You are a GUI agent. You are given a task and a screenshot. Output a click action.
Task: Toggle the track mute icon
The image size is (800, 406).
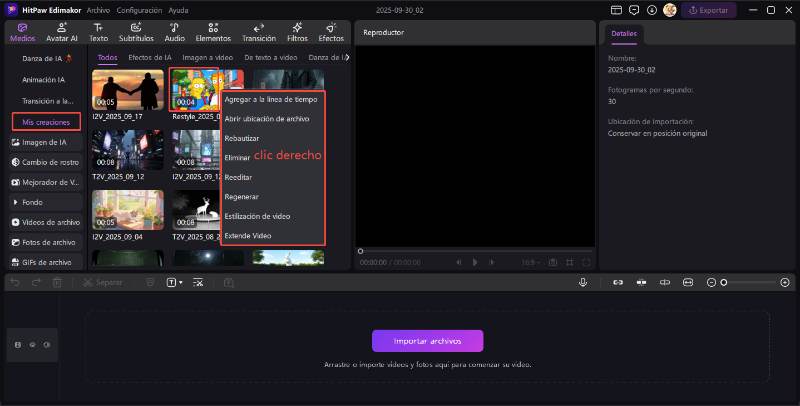(46, 344)
